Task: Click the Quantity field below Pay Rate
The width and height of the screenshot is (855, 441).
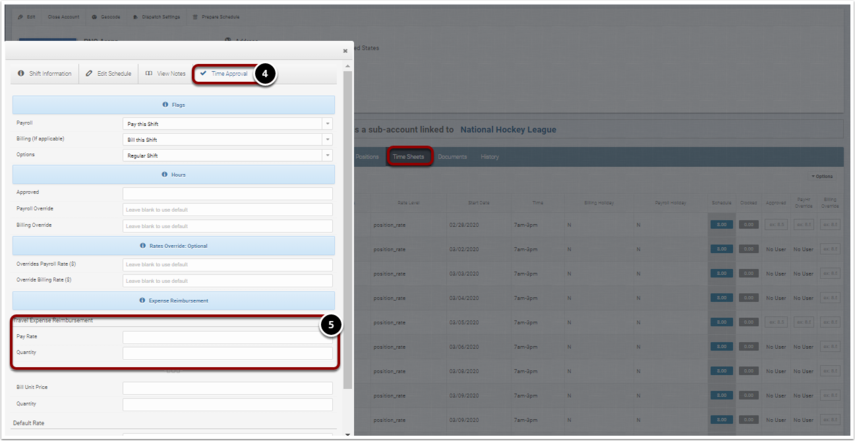Action: tap(227, 353)
